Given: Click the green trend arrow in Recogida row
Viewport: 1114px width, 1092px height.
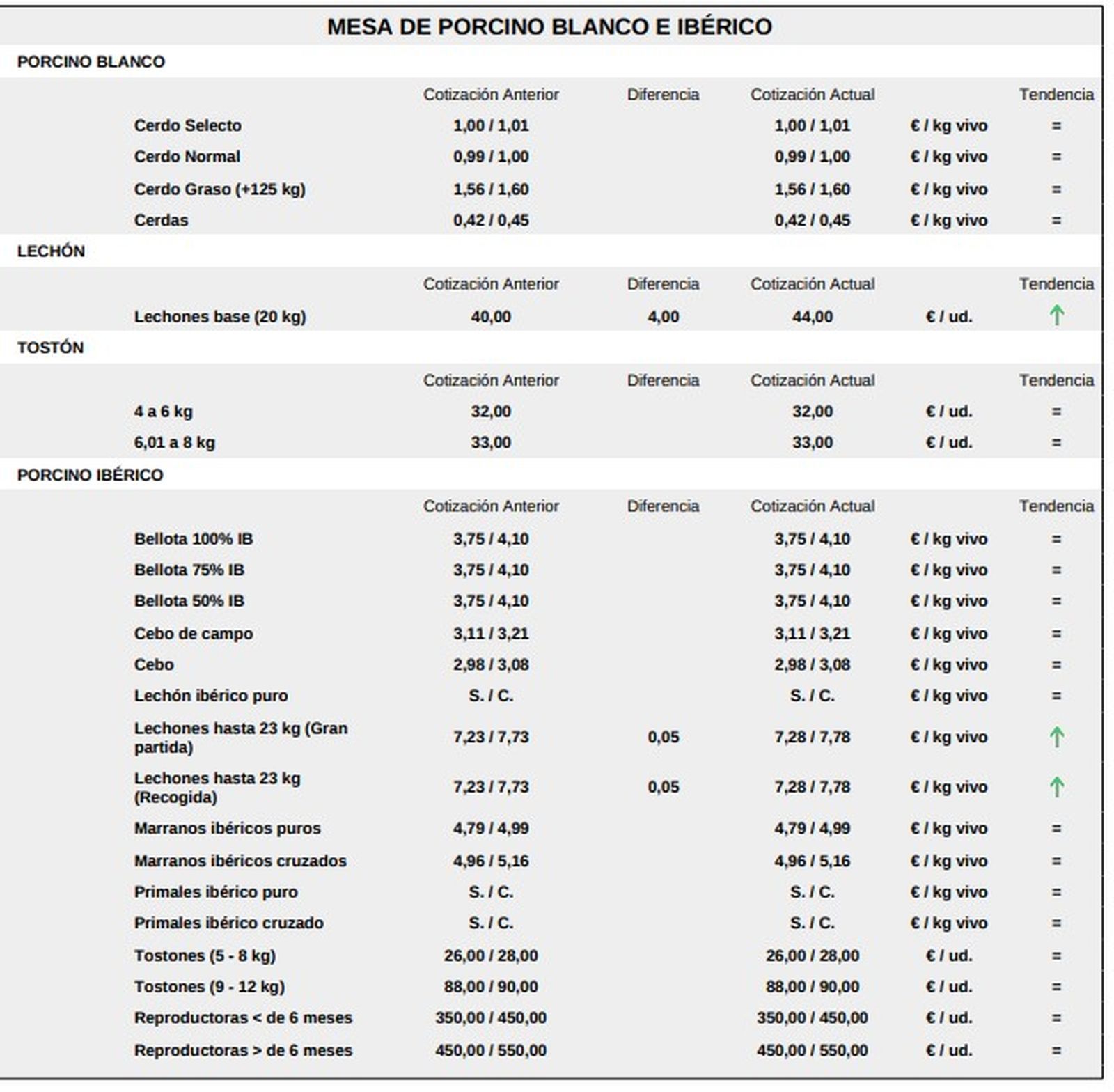Looking at the screenshot, I should click(x=1056, y=787).
